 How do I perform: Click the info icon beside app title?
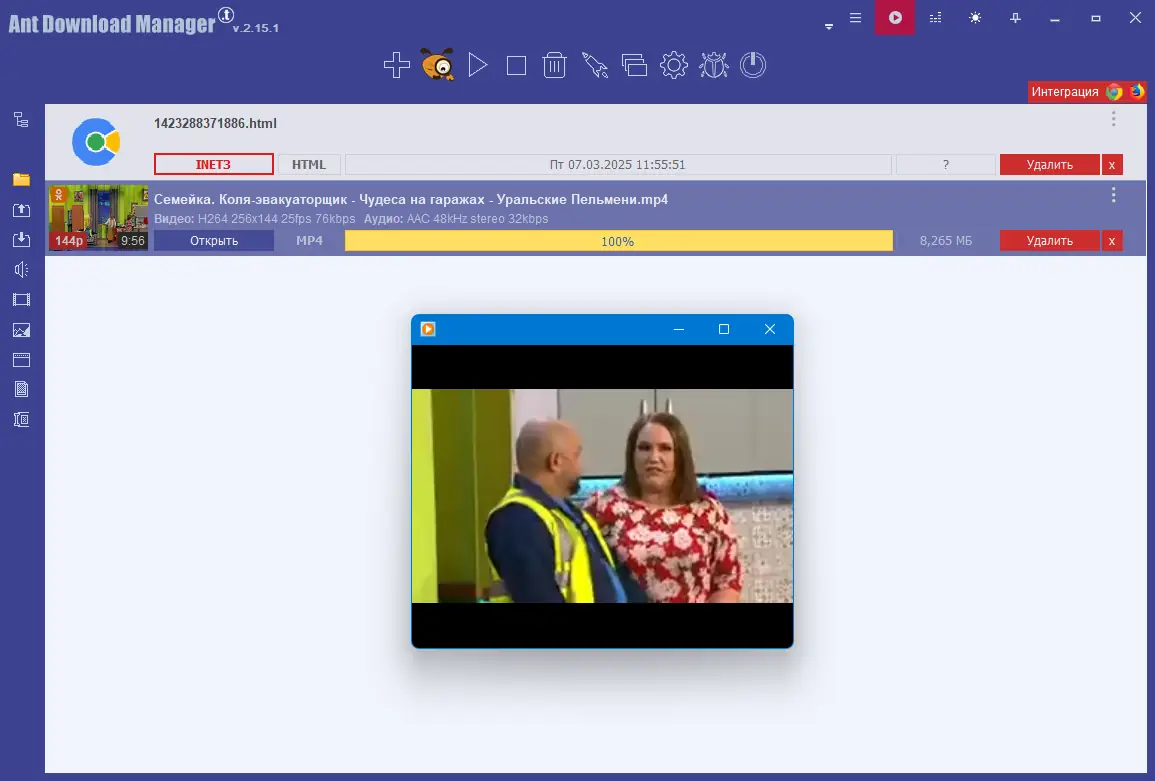(x=226, y=14)
